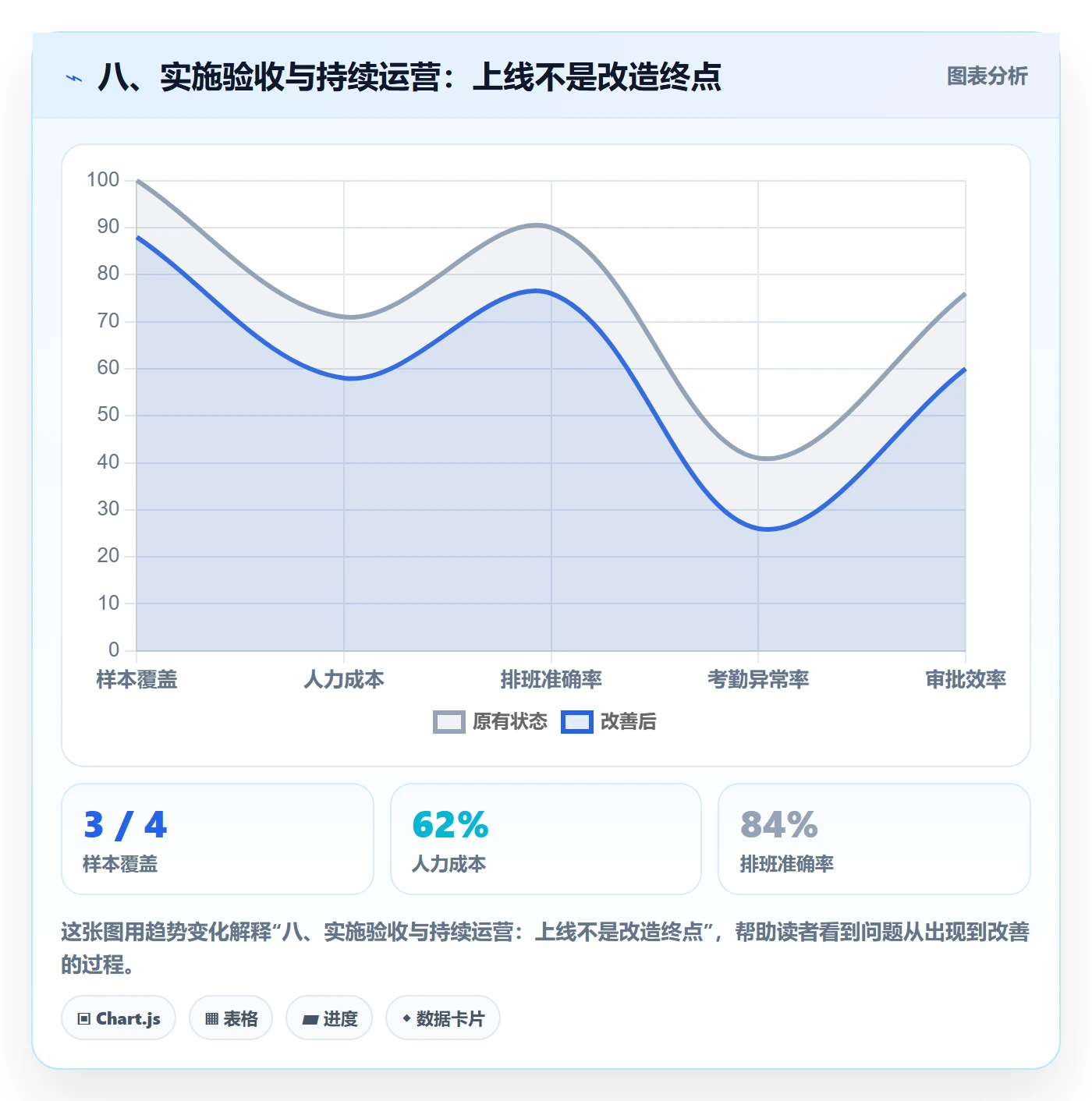
Task: Click the 原有状态 gray legend swatch
Action: pyautogui.click(x=449, y=722)
